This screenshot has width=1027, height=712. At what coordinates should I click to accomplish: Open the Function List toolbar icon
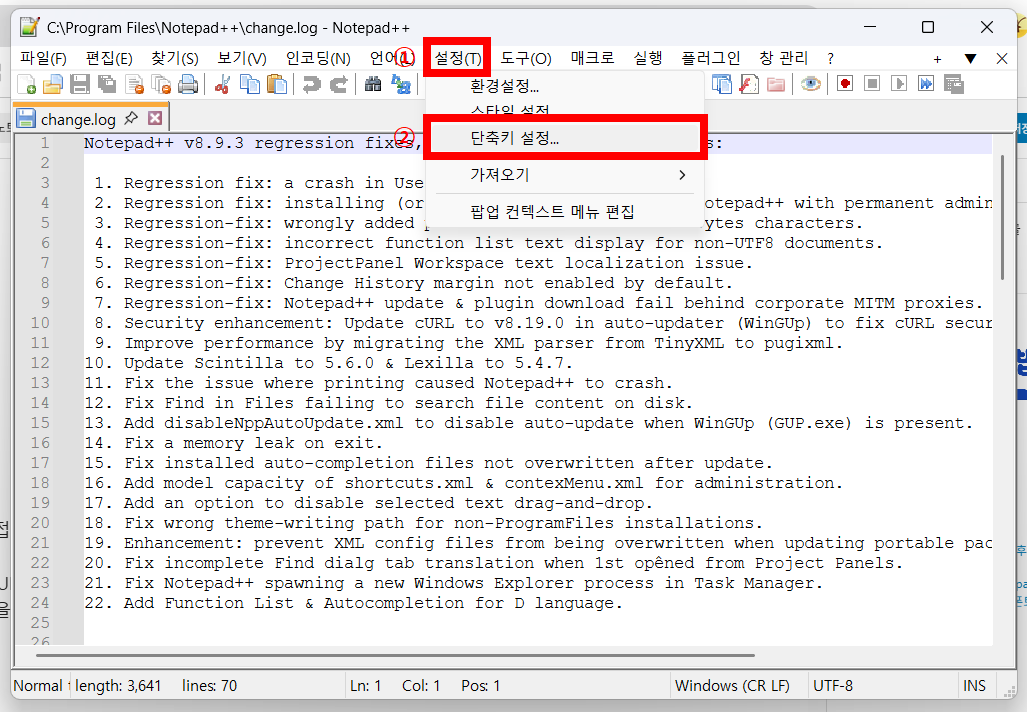point(749,84)
